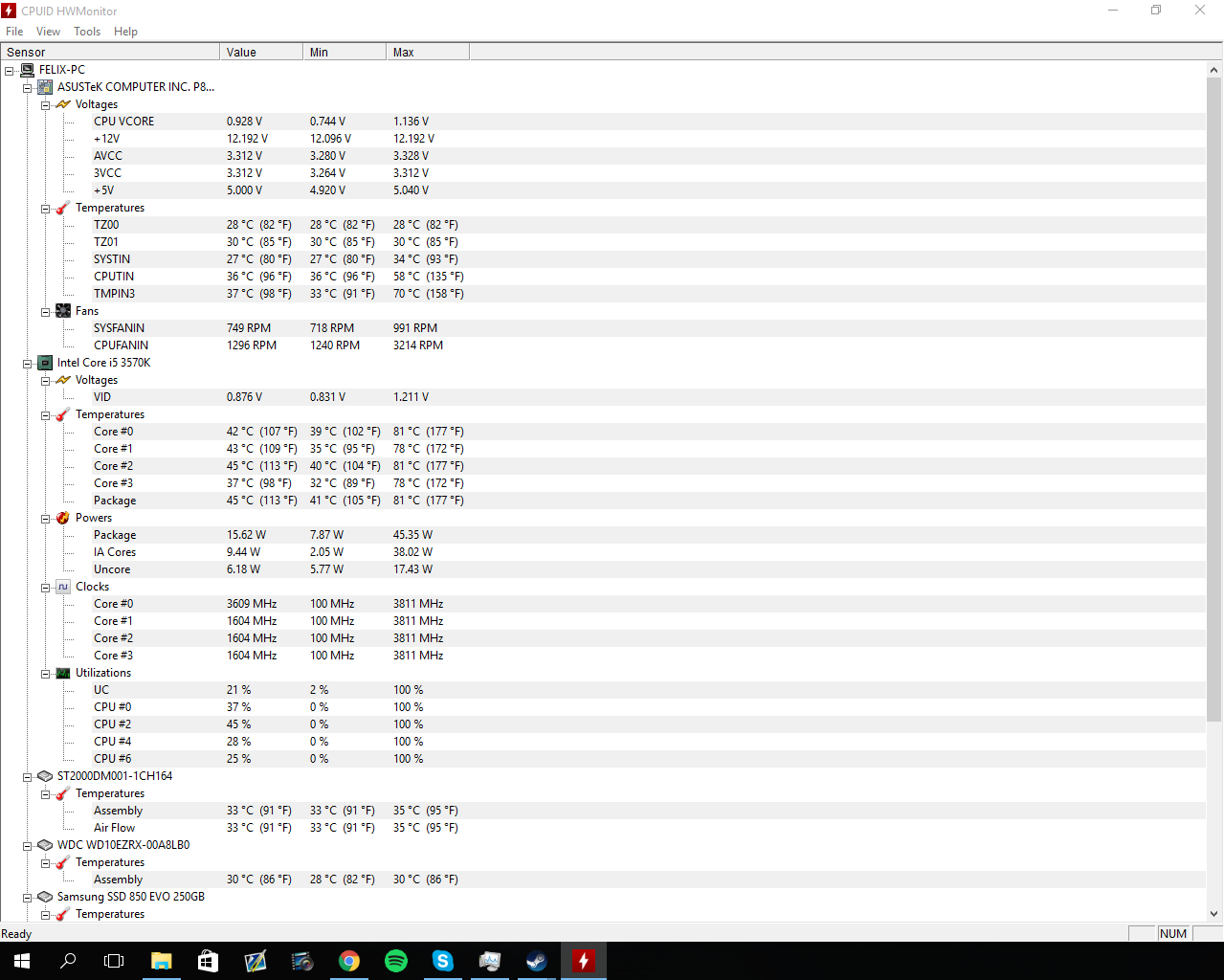The width and height of the screenshot is (1224, 980).
Task: Click the Min column header
Action: [x=345, y=52]
